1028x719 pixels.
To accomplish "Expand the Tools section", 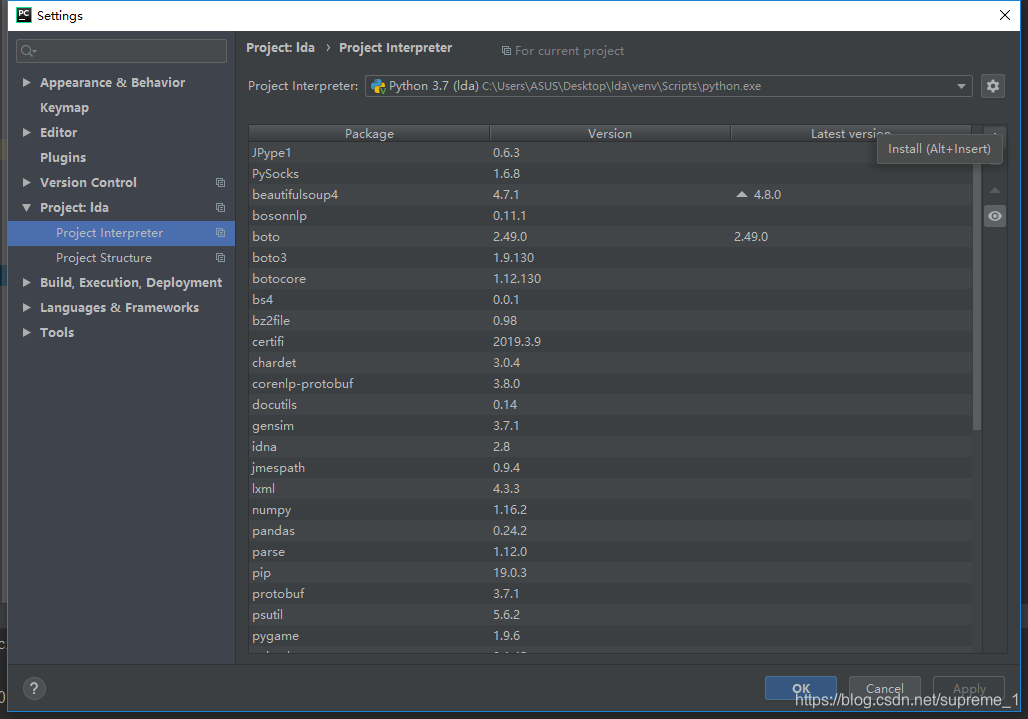I will click(x=26, y=332).
